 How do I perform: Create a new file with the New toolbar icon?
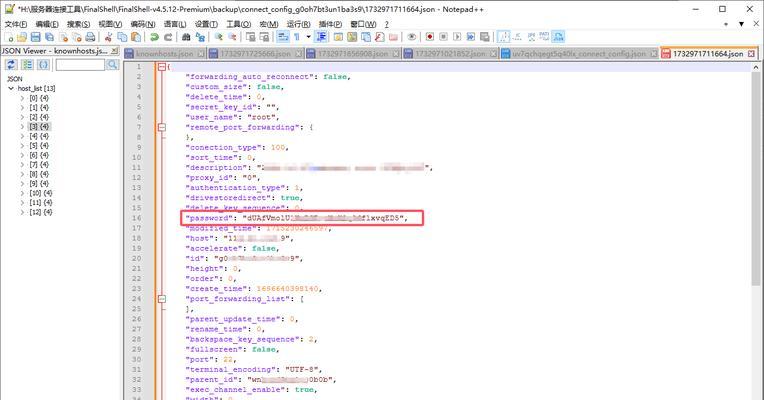[8, 37]
